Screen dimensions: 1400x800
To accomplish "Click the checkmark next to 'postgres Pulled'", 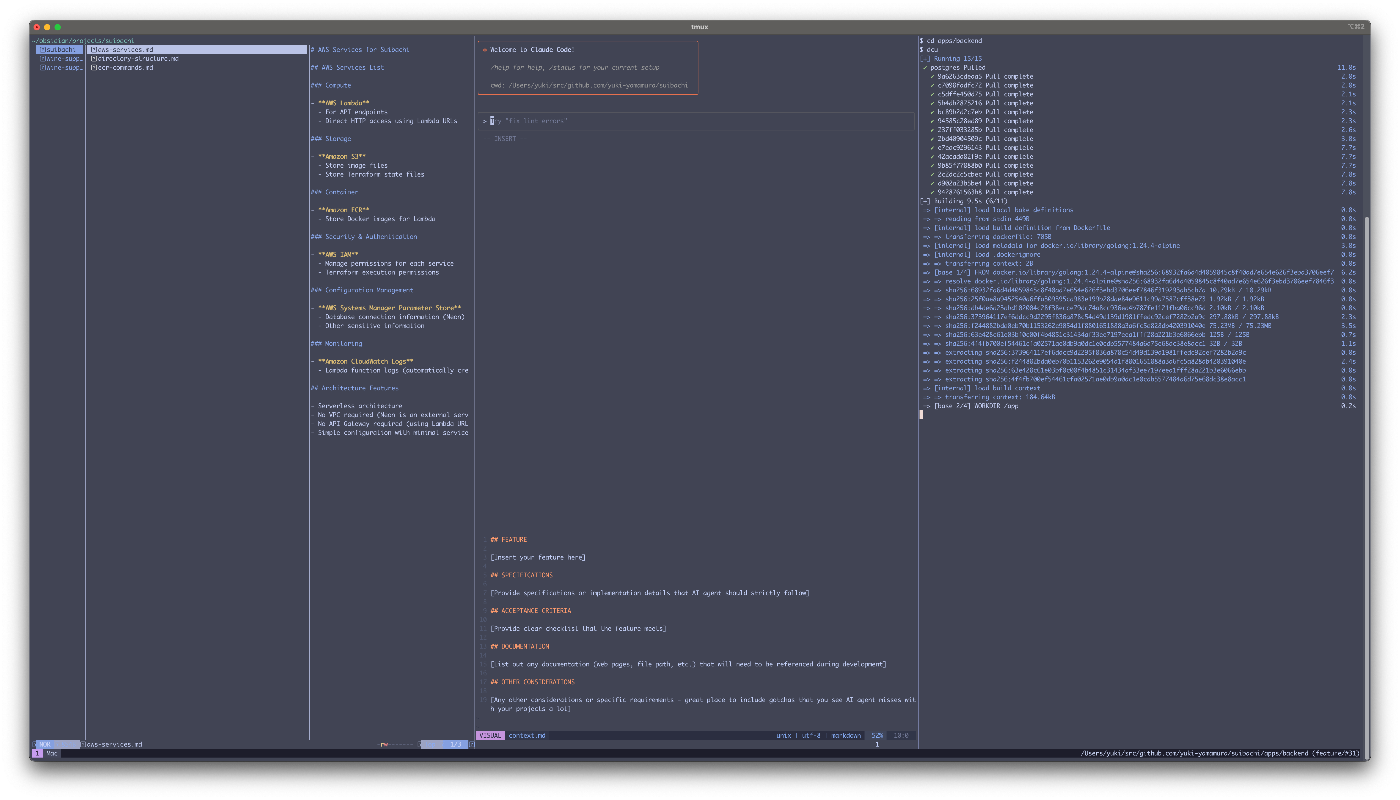I will point(926,67).
